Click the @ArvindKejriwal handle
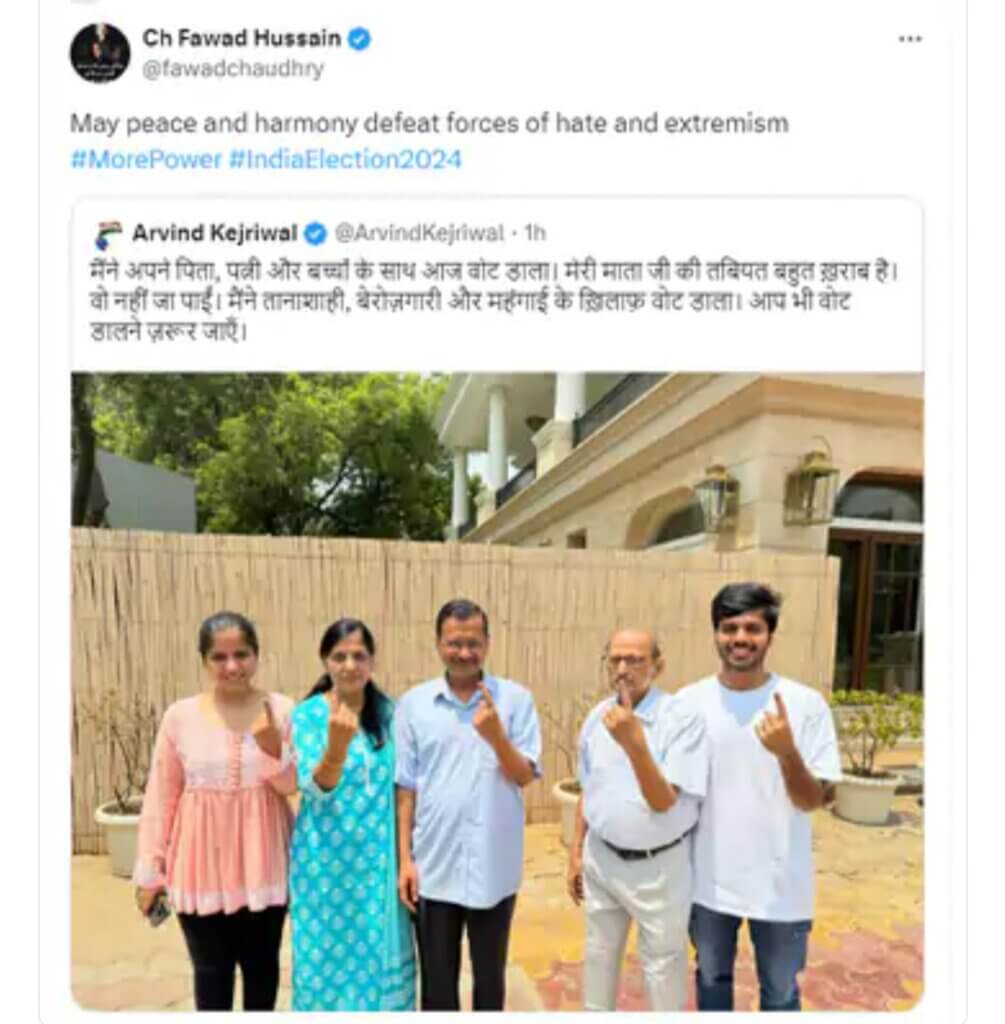 coord(419,233)
